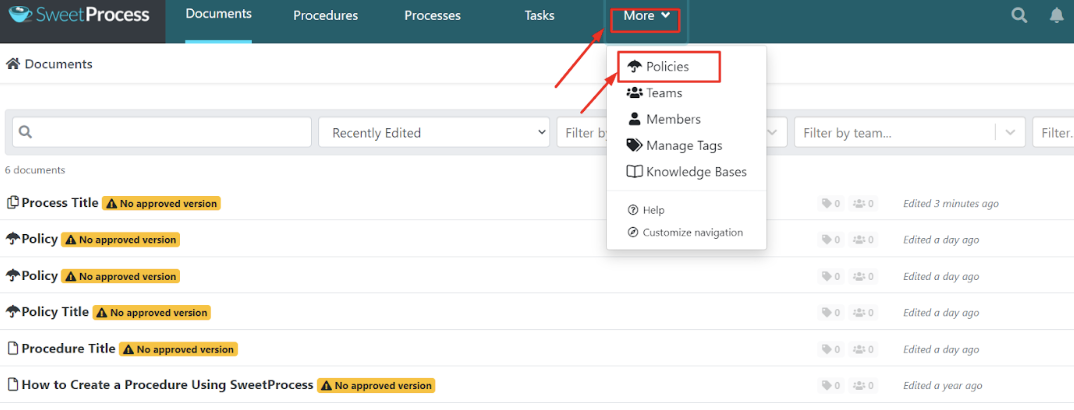Viewport: 1074px width, 410px height.
Task: Open the notifications bell
Action: click(1057, 15)
